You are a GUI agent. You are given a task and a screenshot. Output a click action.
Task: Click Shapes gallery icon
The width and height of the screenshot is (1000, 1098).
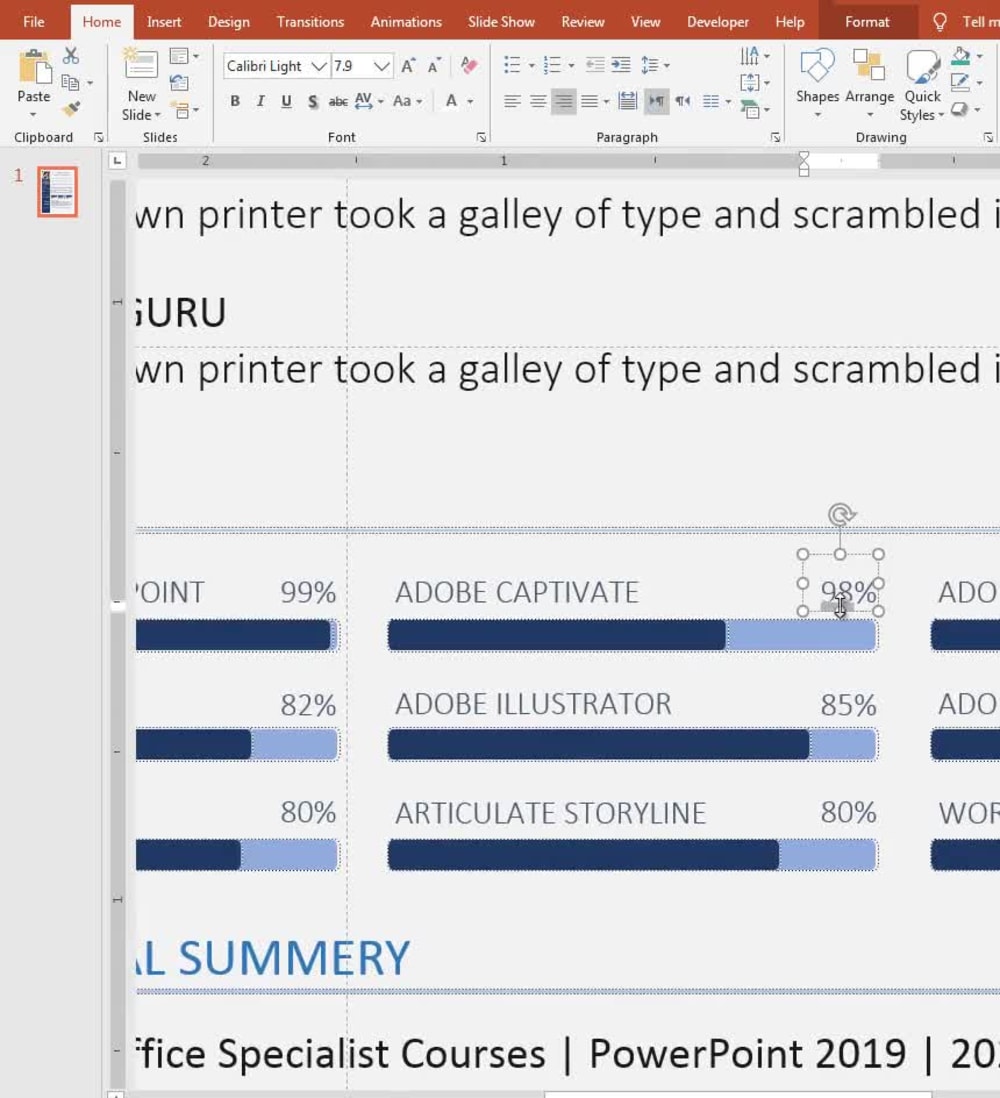(817, 67)
